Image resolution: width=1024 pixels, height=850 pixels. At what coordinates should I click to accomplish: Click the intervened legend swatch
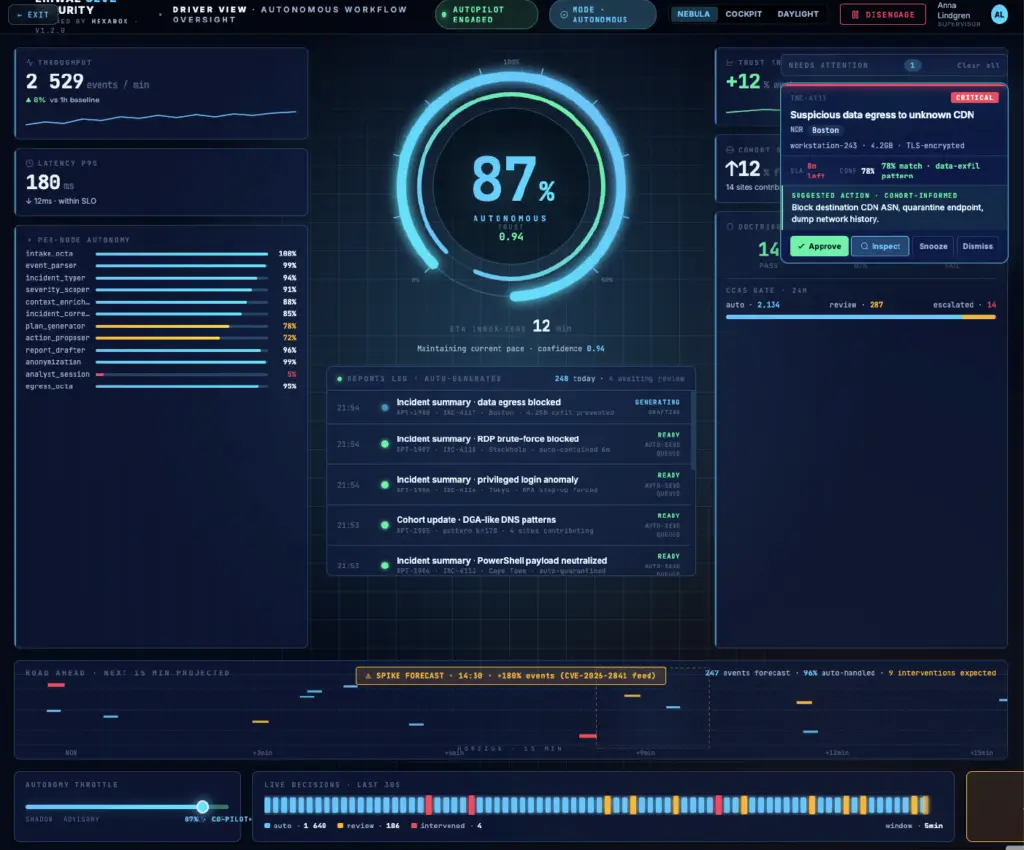(x=414, y=826)
